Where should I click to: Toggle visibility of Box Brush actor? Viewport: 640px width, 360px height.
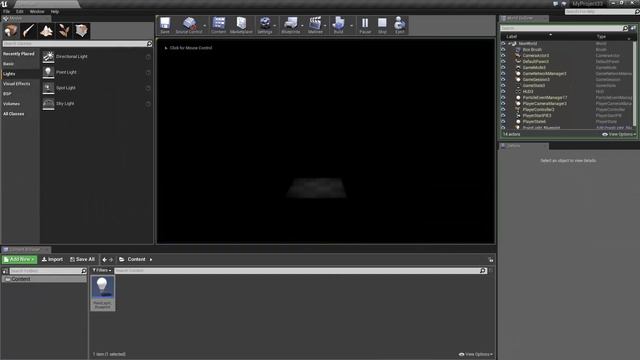click(503, 49)
